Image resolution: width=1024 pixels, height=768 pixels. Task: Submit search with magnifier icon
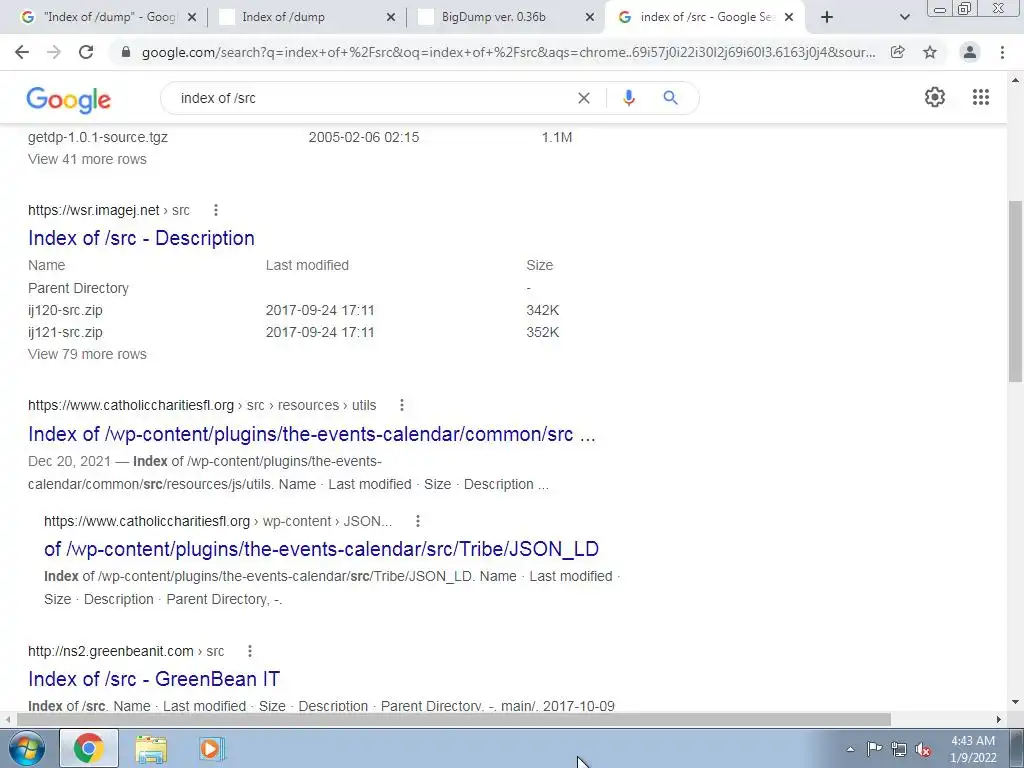pyautogui.click(x=670, y=98)
